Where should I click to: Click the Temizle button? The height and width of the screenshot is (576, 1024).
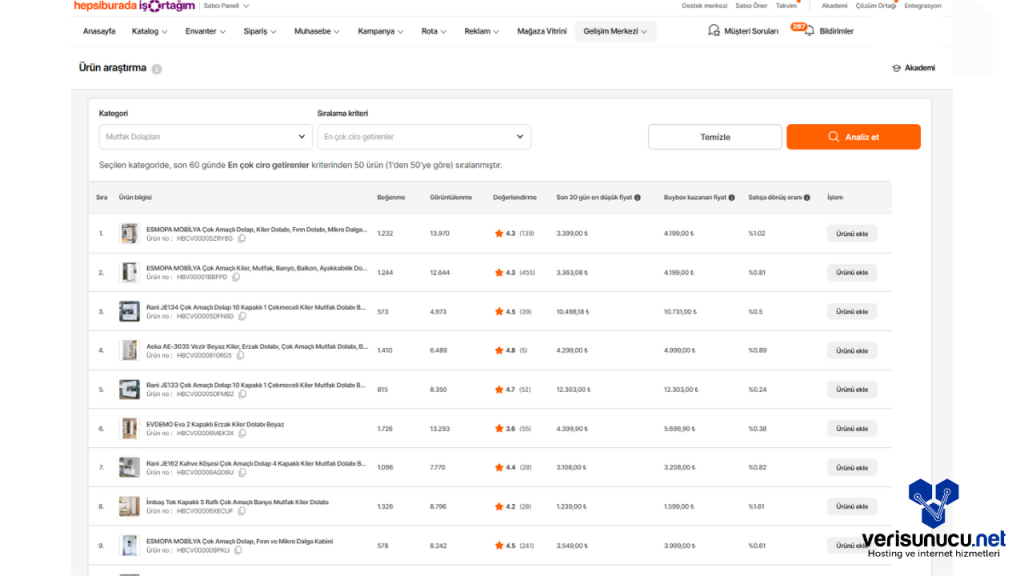[715, 137]
